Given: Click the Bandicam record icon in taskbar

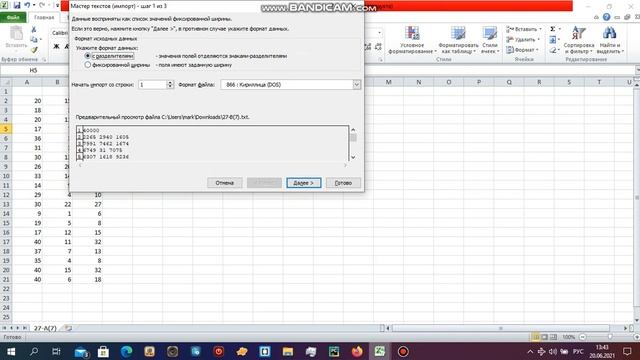Looking at the screenshot, I should point(403,351).
